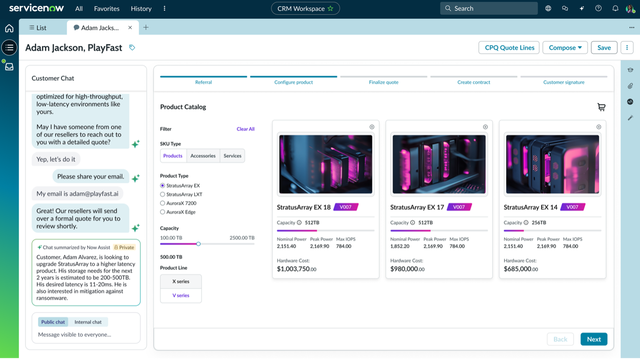Open the History menu
This screenshot has width=640, height=360.
[x=141, y=8]
